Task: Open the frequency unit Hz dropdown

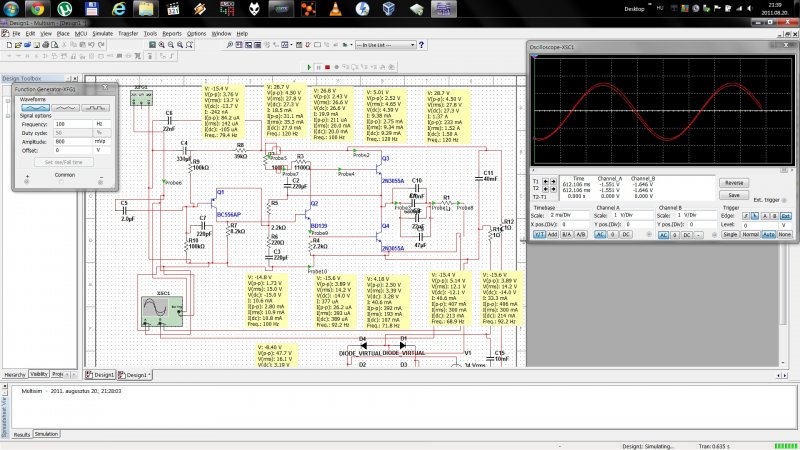Action: tap(99, 124)
